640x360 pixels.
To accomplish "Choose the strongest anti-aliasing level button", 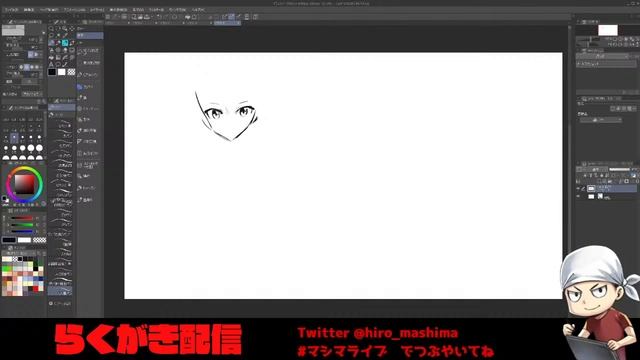I will click(37, 67).
